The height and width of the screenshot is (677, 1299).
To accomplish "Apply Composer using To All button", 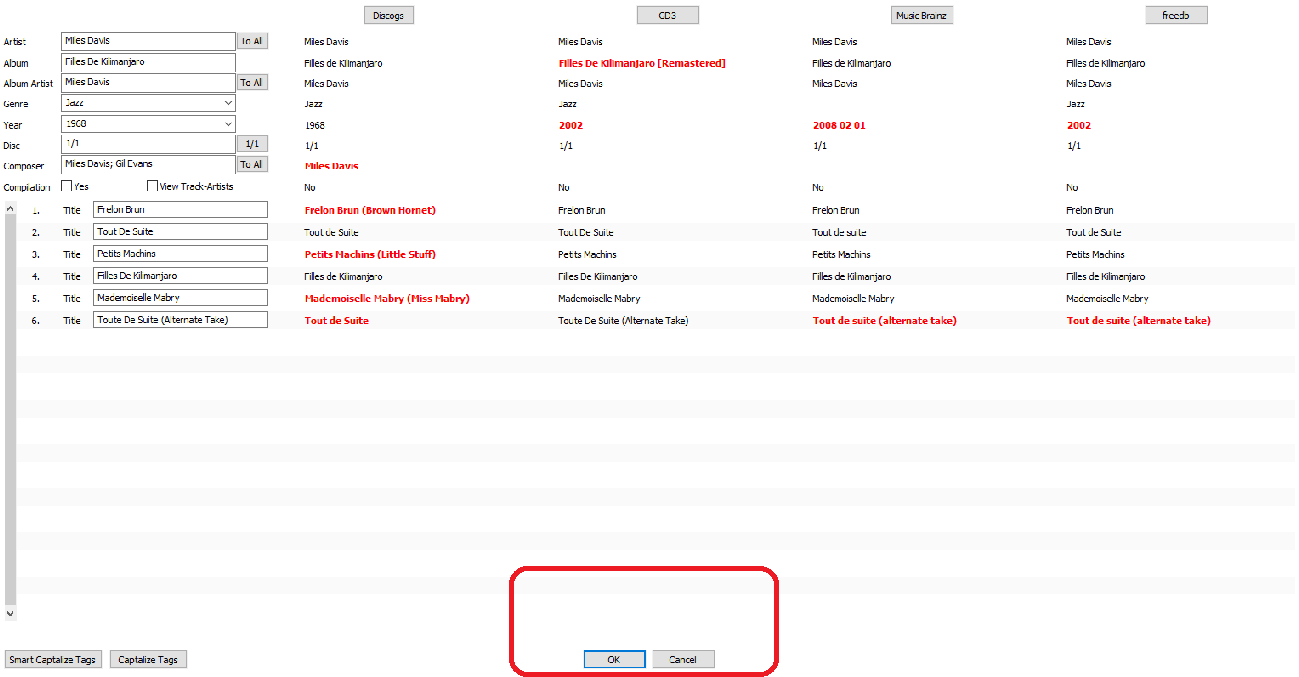I will tap(252, 164).
